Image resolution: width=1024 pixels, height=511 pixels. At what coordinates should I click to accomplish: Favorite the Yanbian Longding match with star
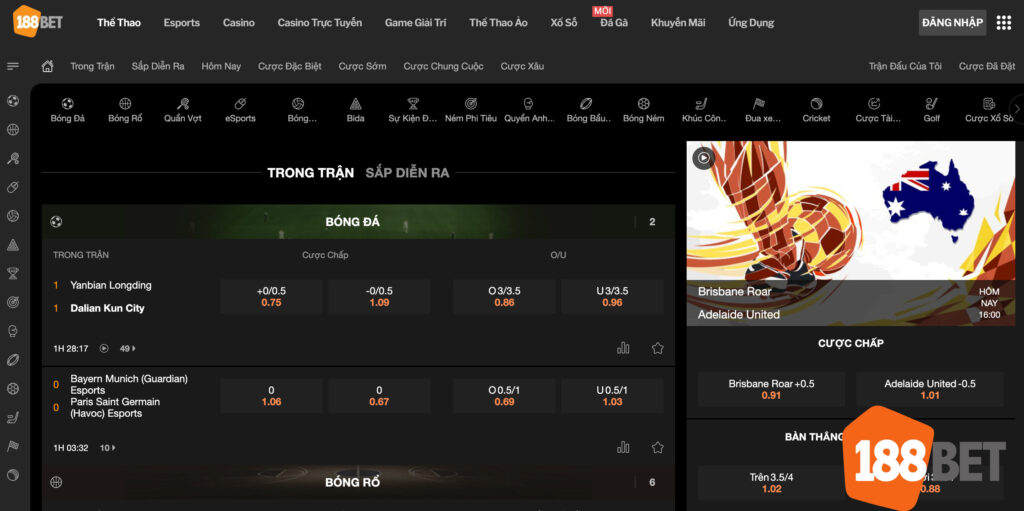(658, 348)
